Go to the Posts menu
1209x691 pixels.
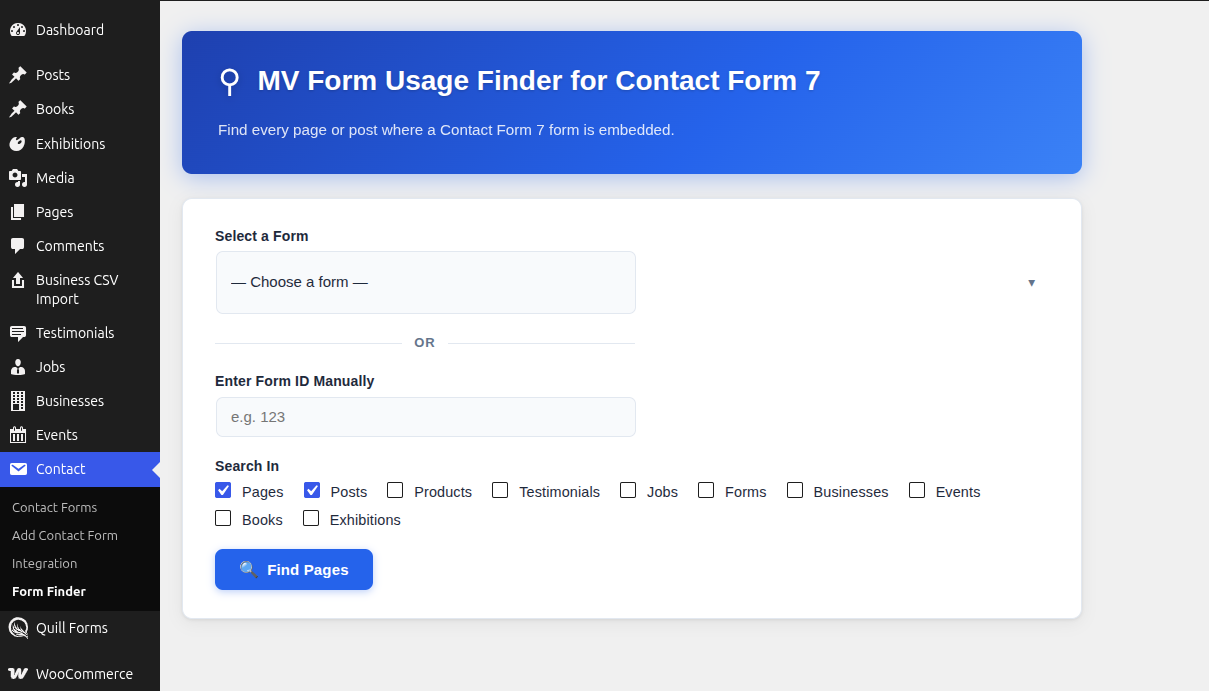pyautogui.click(x=80, y=75)
